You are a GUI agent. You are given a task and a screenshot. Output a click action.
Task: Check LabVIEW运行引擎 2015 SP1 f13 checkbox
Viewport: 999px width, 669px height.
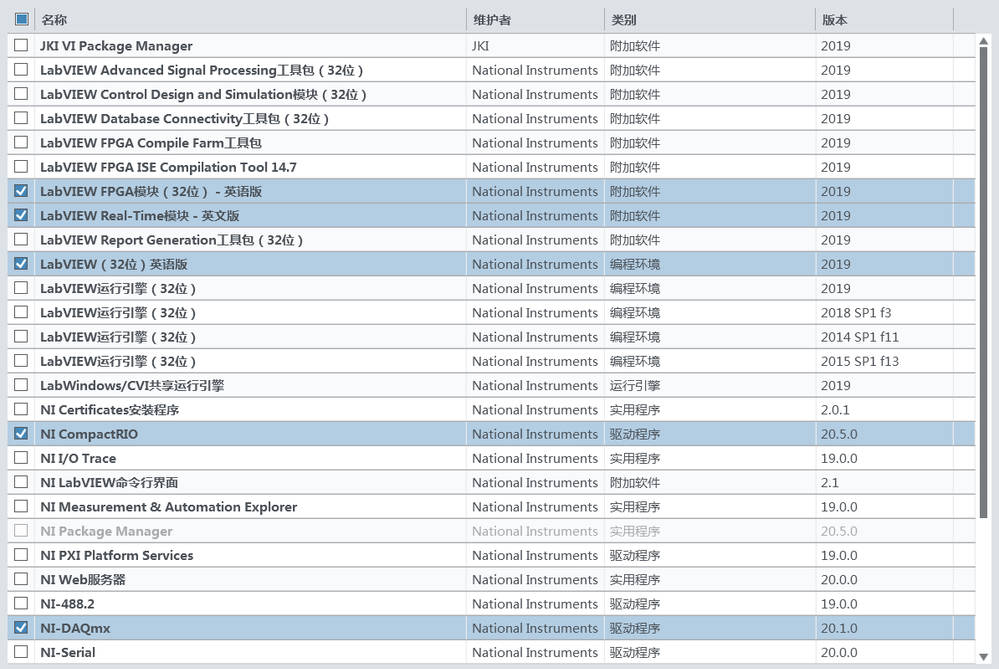coord(21,361)
